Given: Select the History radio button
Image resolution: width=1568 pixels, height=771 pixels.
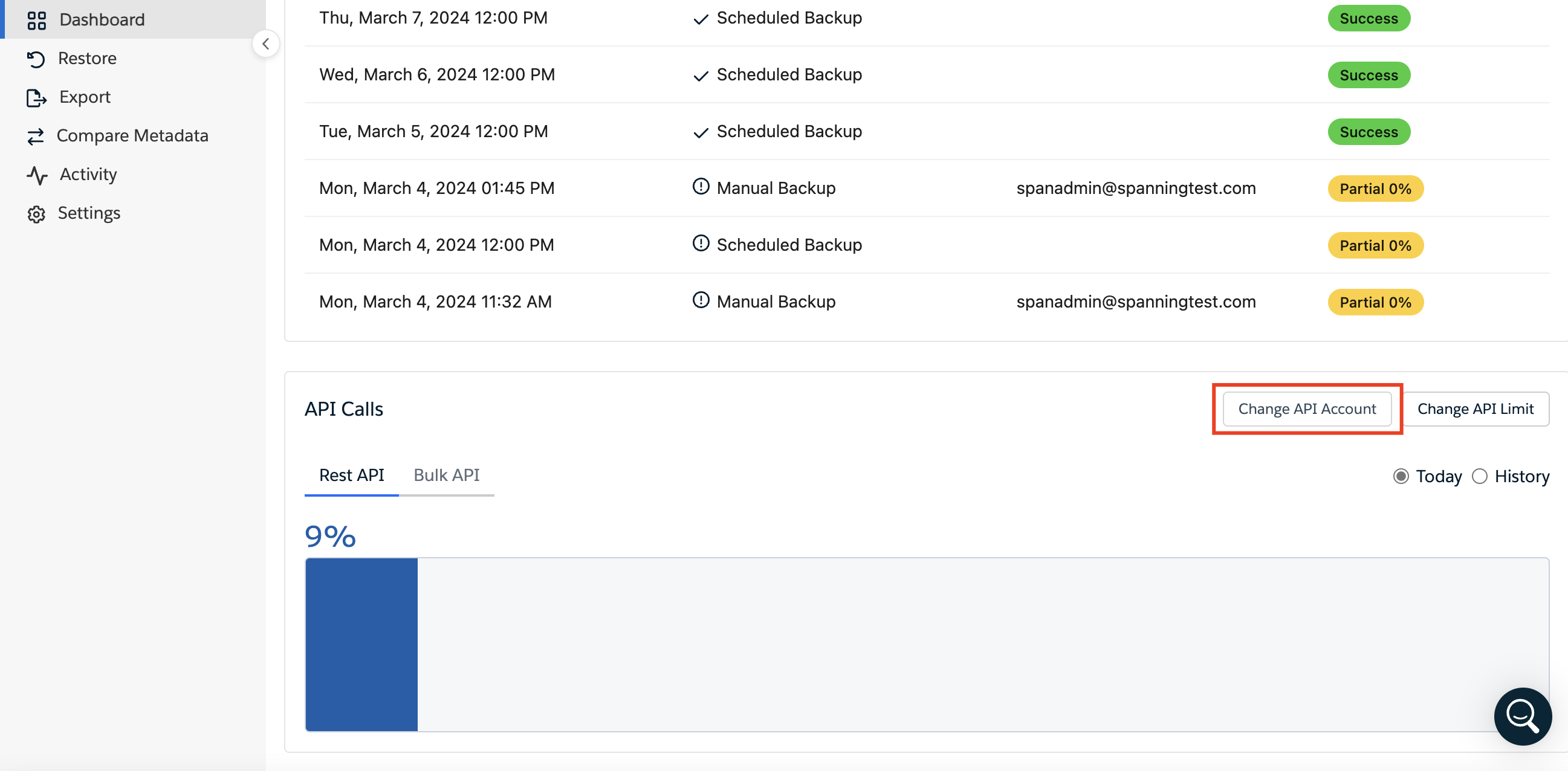Looking at the screenshot, I should coord(1479,476).
